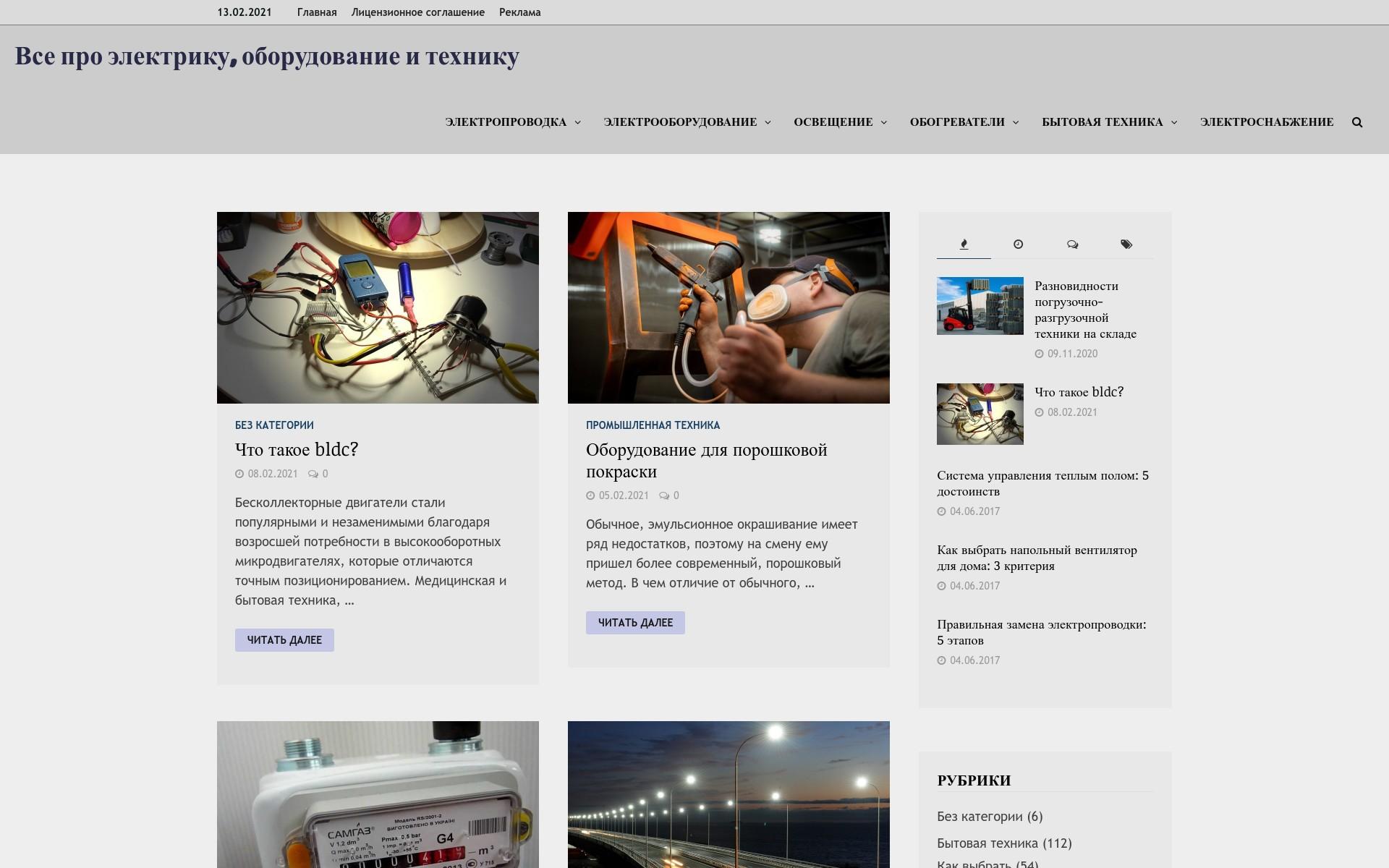Go to Электроснабжение menu item
Image resolution: width=1389 pixels, height=868 pixels.
[x=1266, y=122]
